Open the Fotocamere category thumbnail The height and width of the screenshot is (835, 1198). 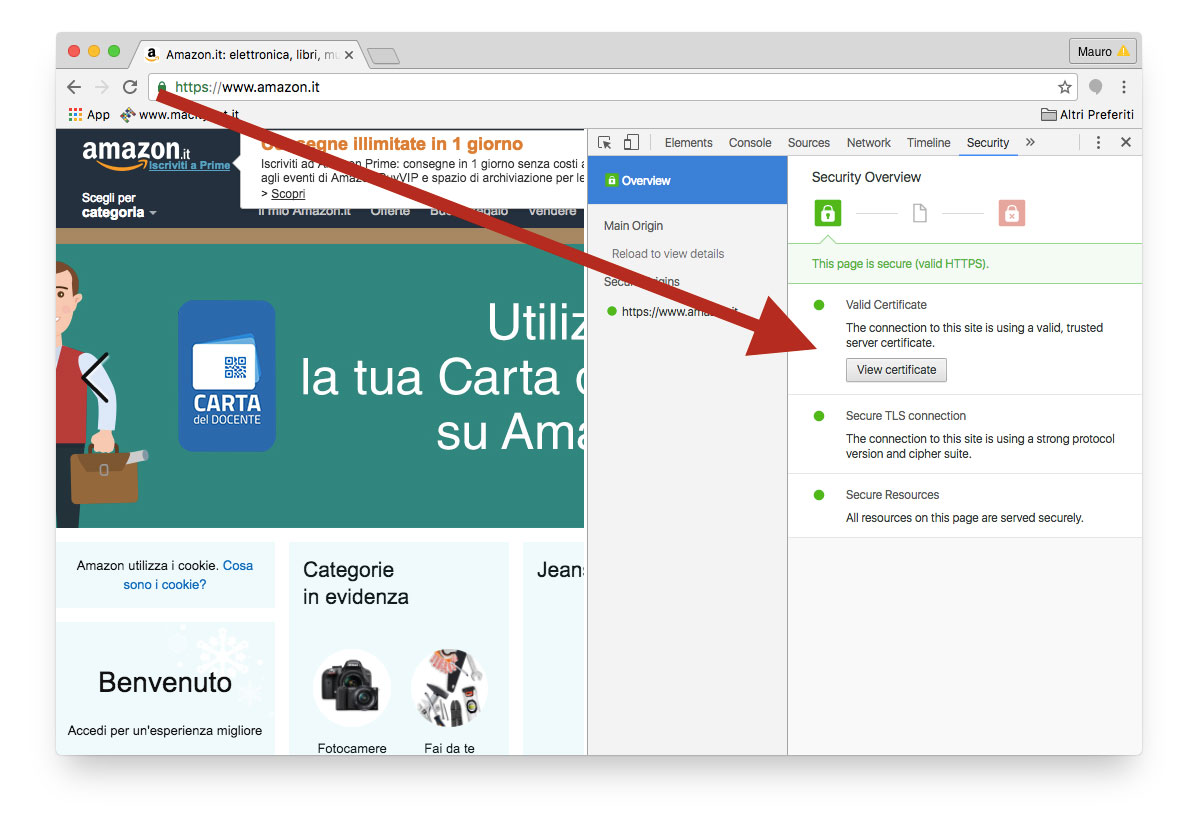352,688
